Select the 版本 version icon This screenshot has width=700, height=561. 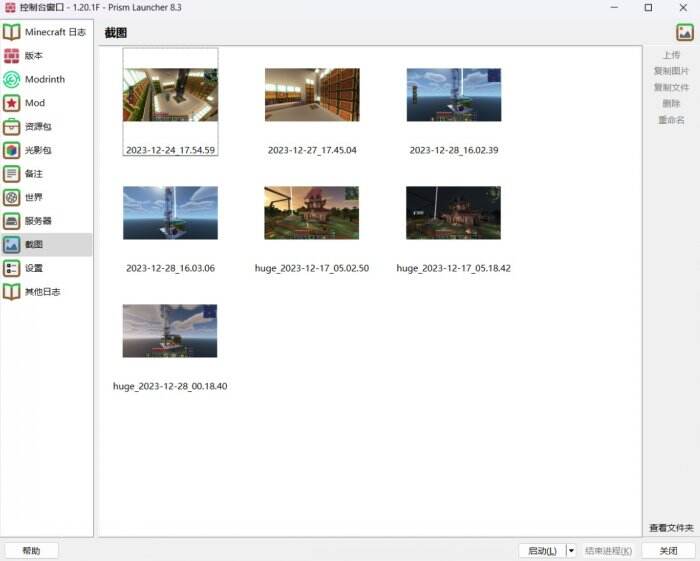pos(12,56)
